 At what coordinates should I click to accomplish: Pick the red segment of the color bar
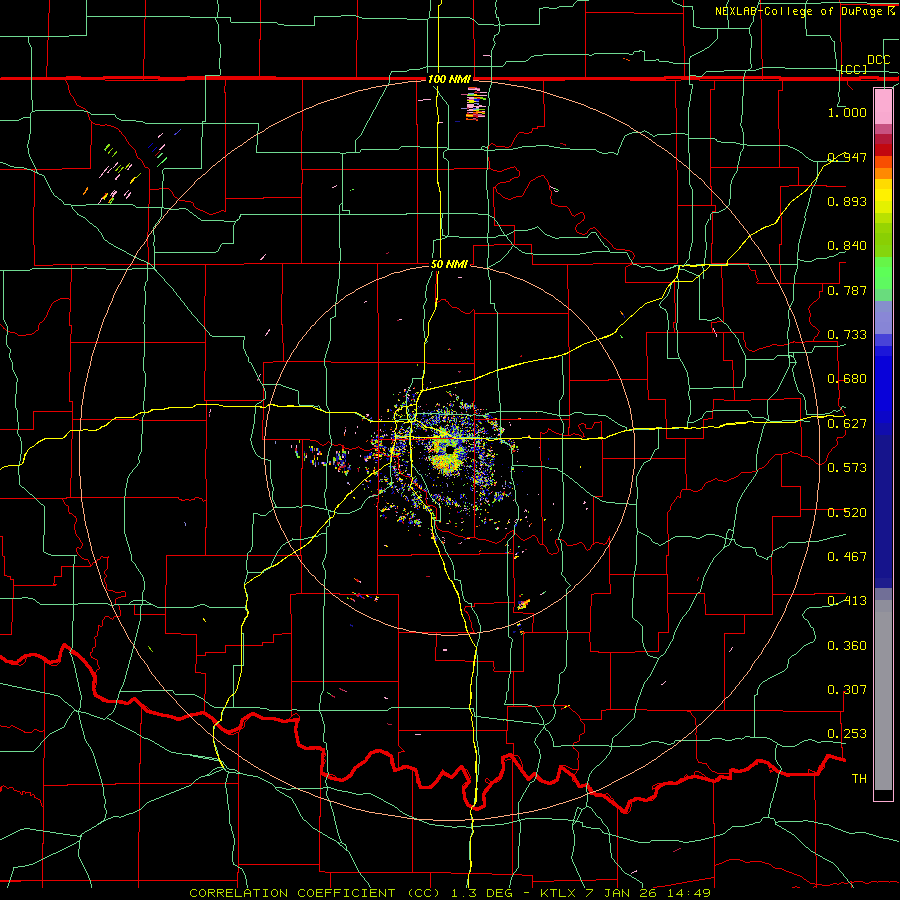pos(883,150)
